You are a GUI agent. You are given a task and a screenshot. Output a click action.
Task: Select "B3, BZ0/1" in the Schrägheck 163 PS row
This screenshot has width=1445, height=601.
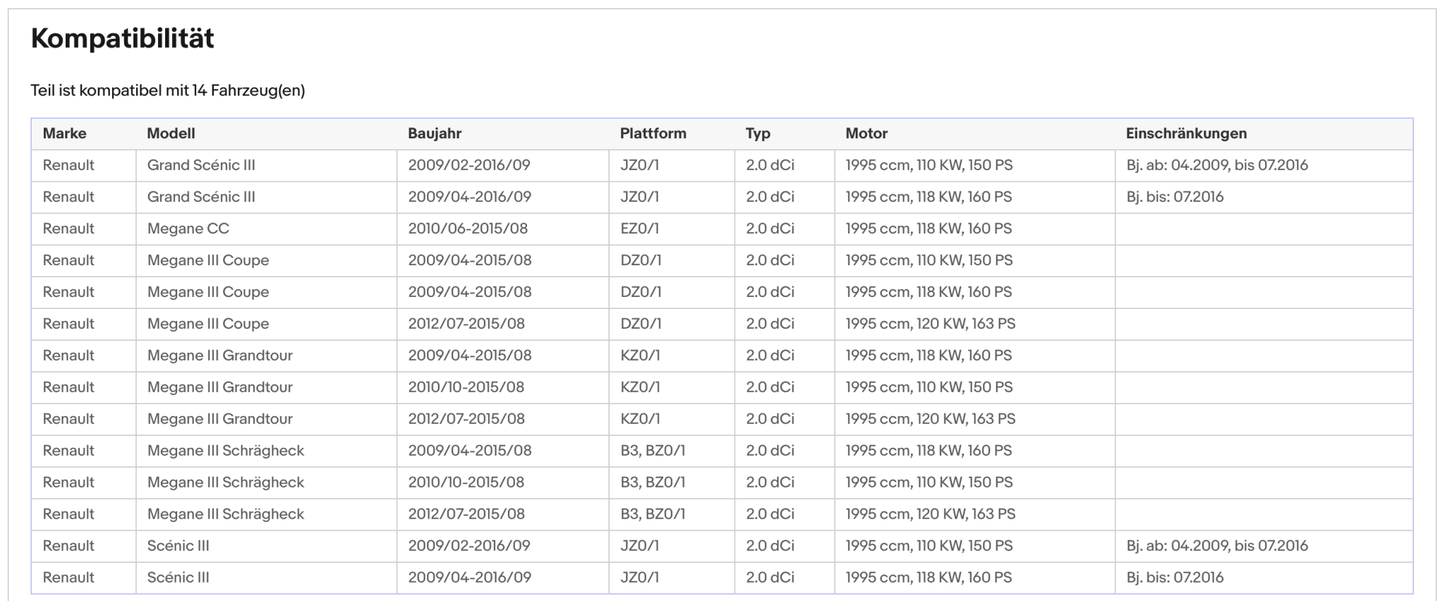coord(653,514)
